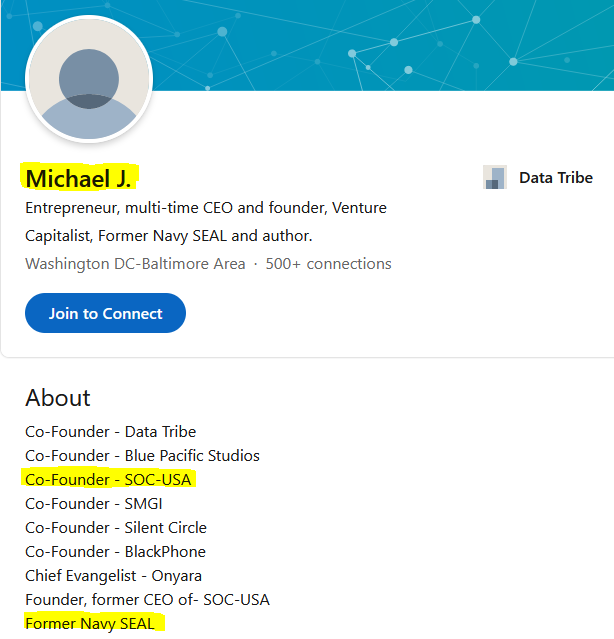Image resolution: width=614 pixels, height=639 pixels.
Task: Click the headline line starting with Capitalist
Action: 169,236
